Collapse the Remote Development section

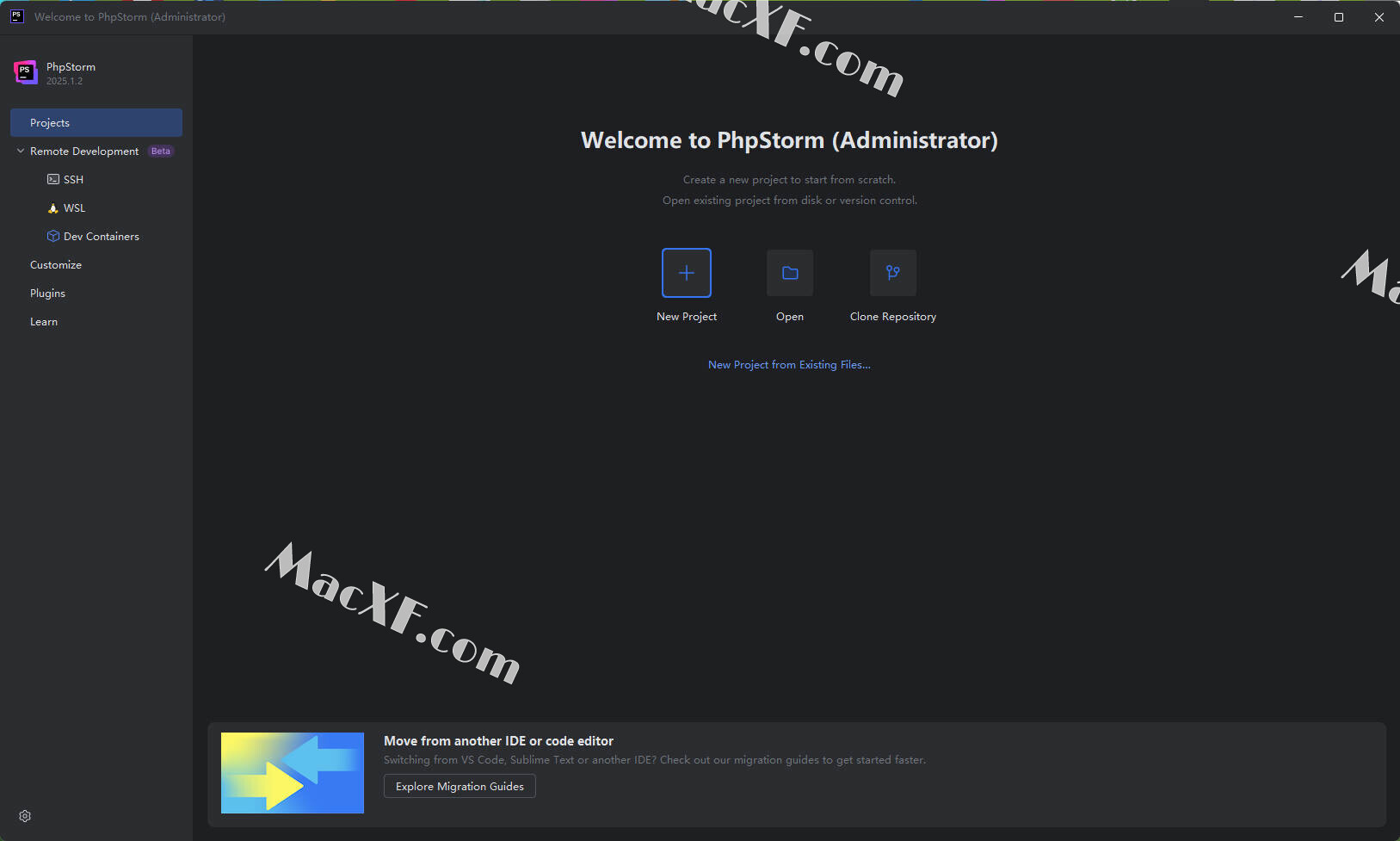21,151
